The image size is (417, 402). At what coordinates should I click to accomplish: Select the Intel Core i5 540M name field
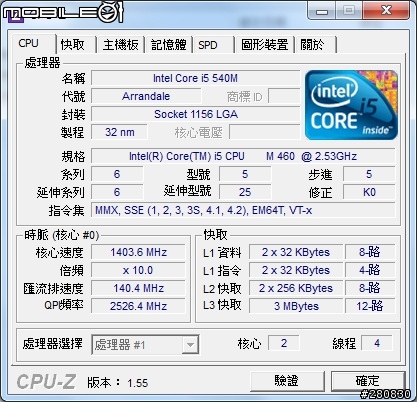click(195, 78)
